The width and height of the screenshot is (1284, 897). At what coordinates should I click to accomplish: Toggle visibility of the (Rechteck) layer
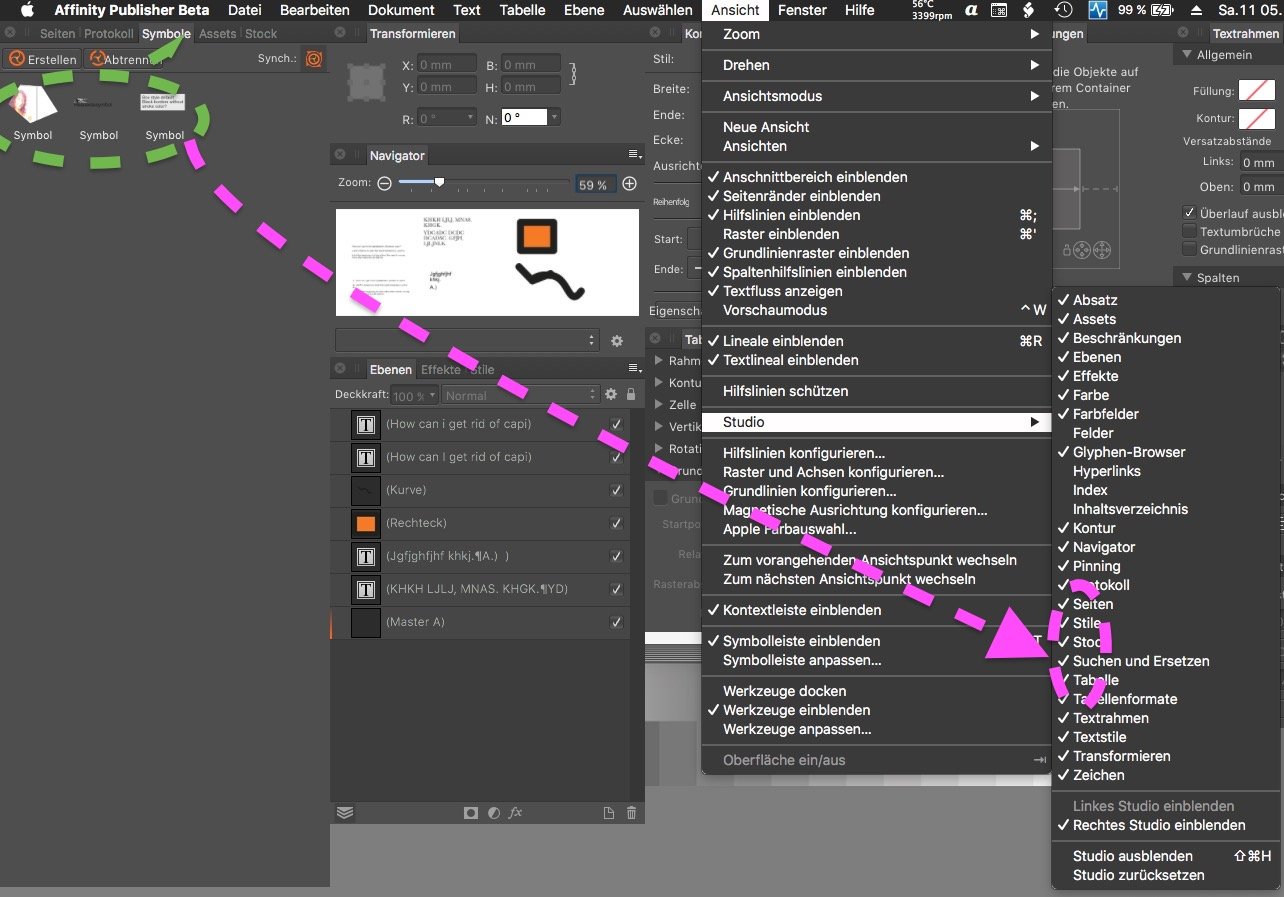pyautogui.click(x=616, y=524)
